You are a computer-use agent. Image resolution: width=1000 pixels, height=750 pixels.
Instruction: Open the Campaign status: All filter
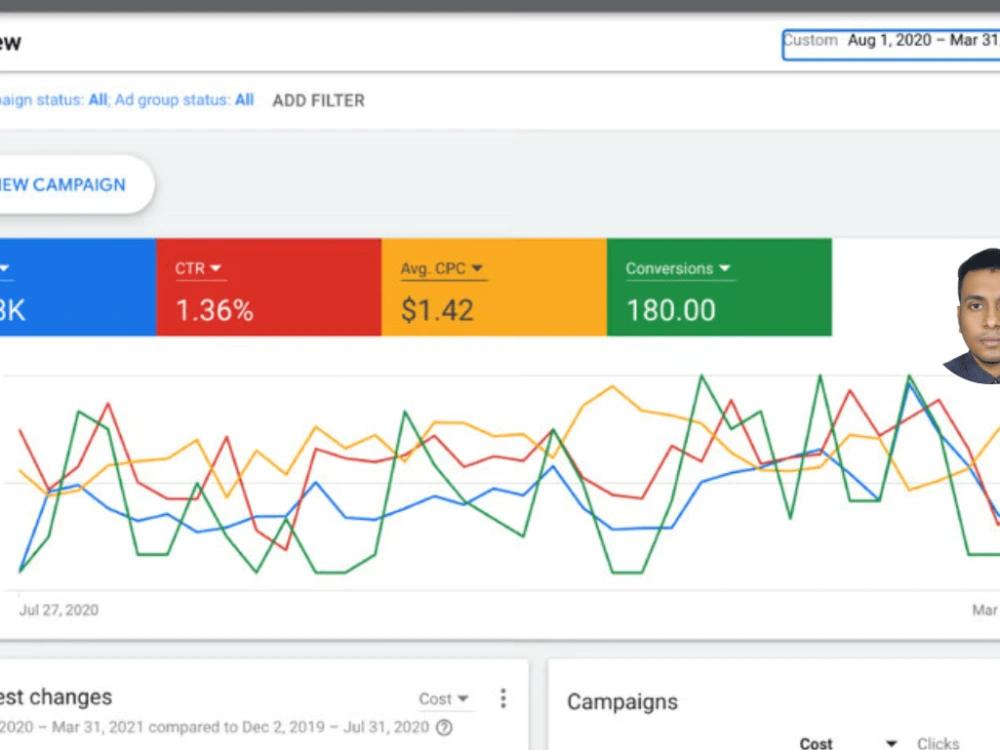coord(54,100)
